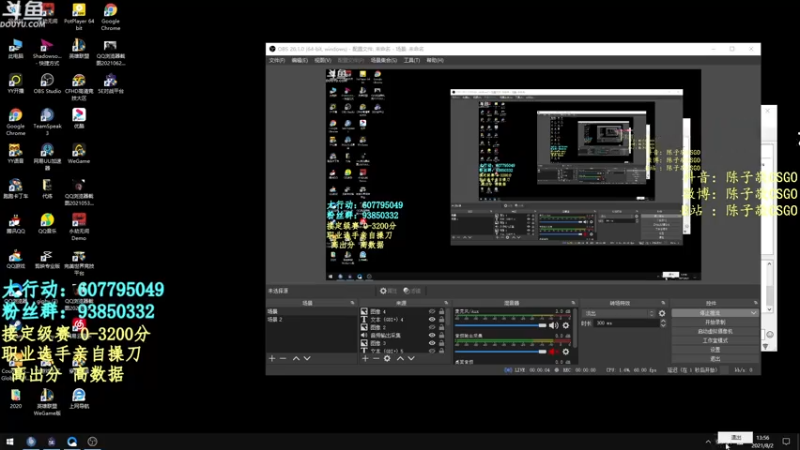Pop out the 控件 dock panel
Image resolution: width=800 pixels, height=450 pixels.
(756, 303)
